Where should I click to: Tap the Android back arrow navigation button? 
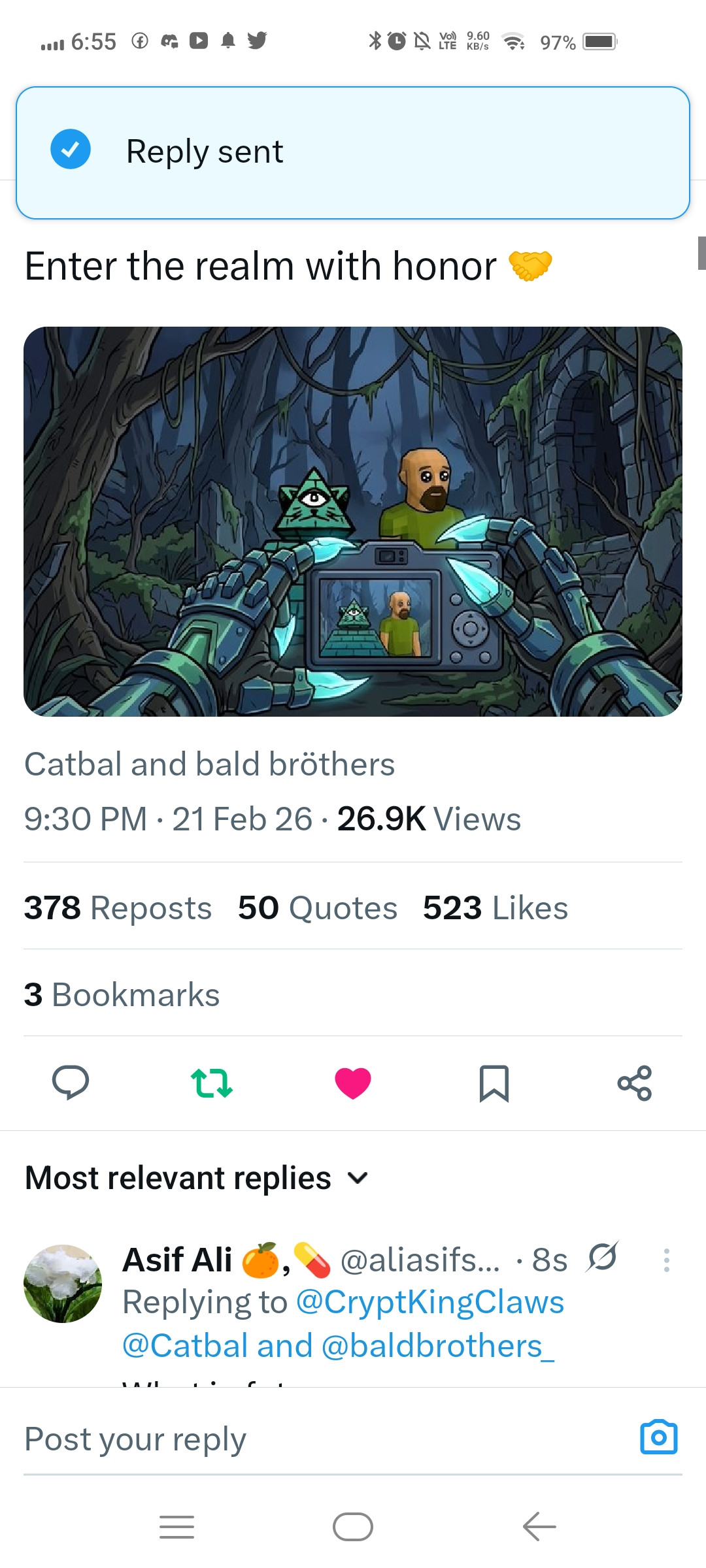[539, 1527]
